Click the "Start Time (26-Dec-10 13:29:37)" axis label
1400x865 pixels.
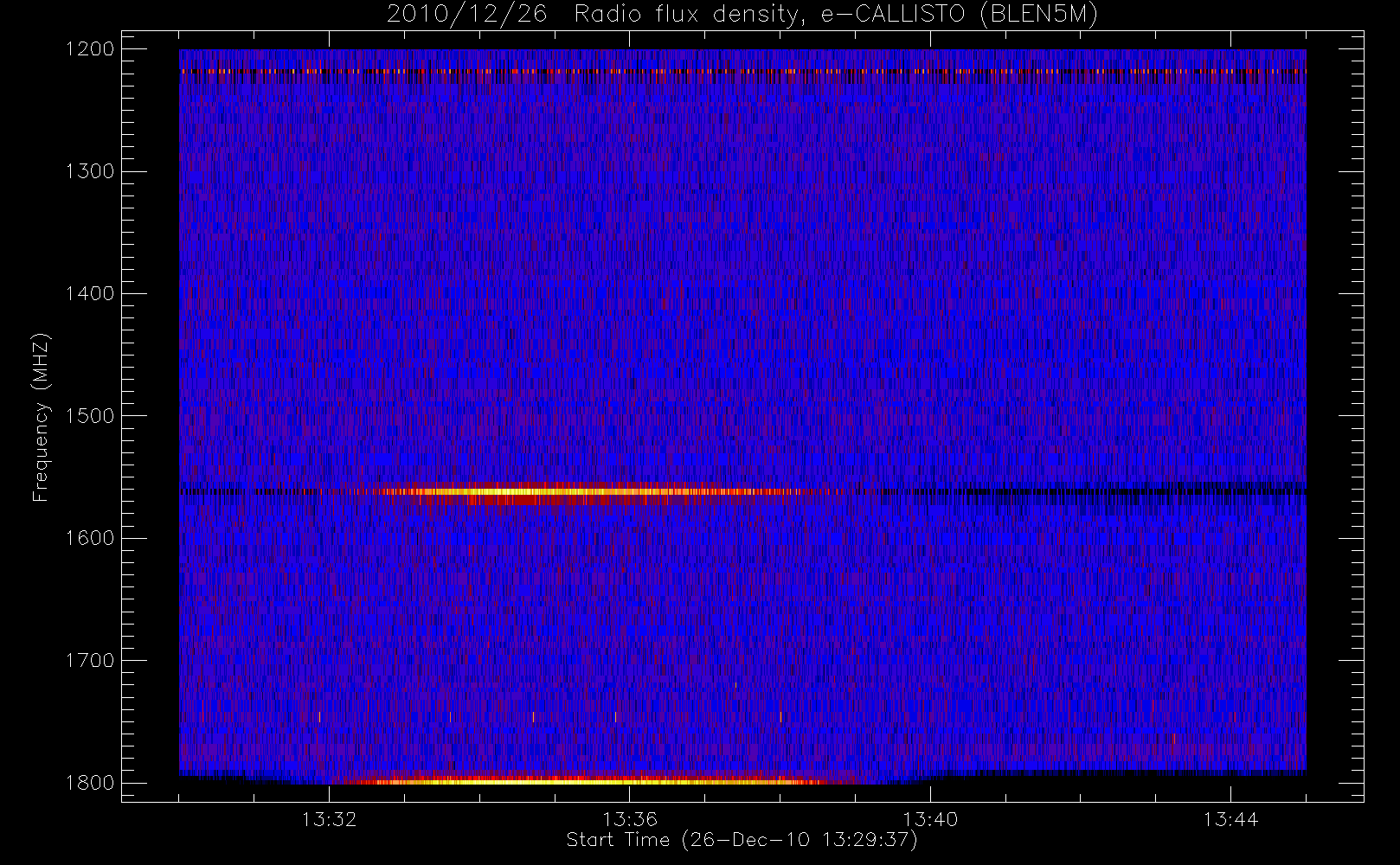[742, 840]
